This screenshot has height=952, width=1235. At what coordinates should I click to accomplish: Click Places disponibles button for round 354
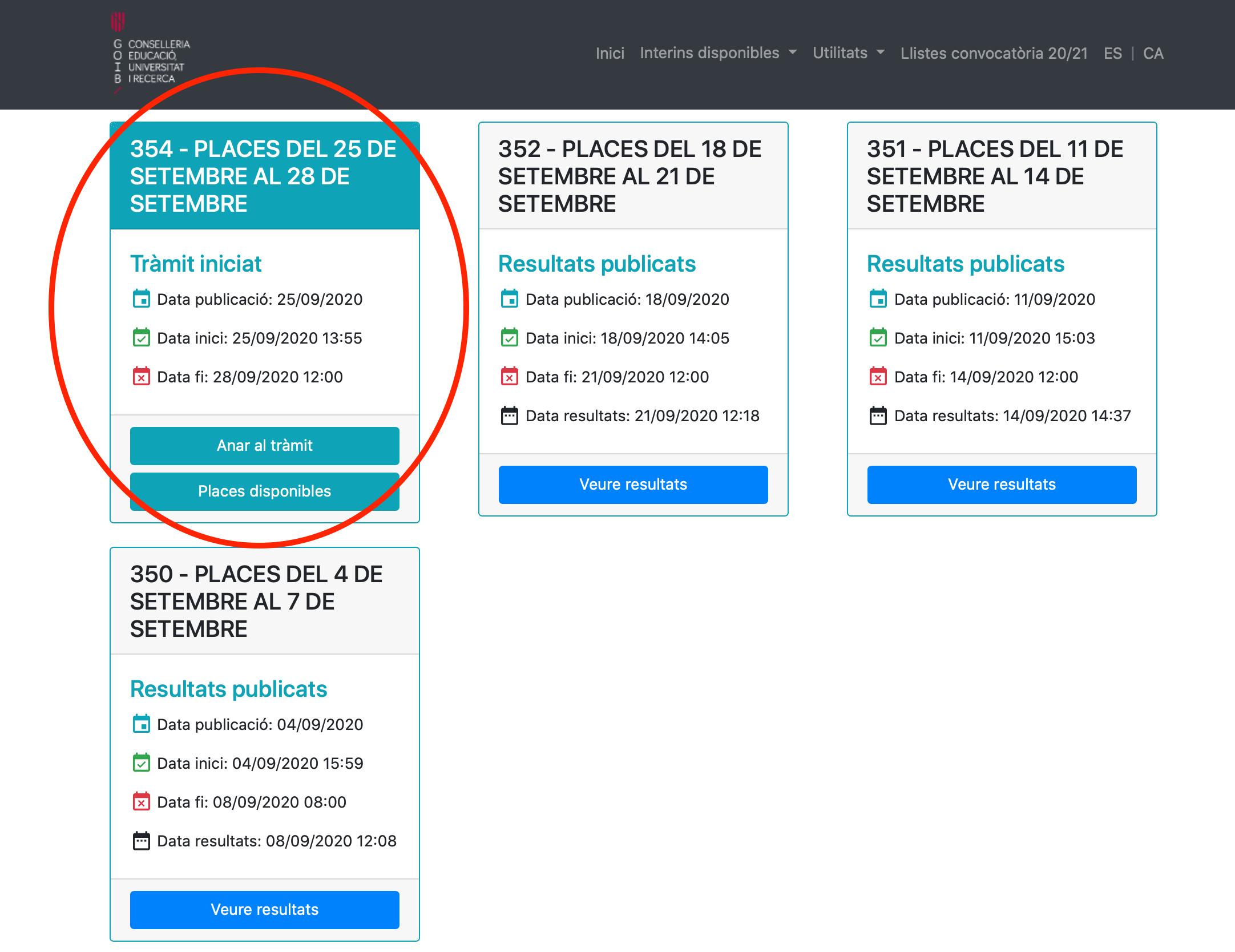(265, 491)
